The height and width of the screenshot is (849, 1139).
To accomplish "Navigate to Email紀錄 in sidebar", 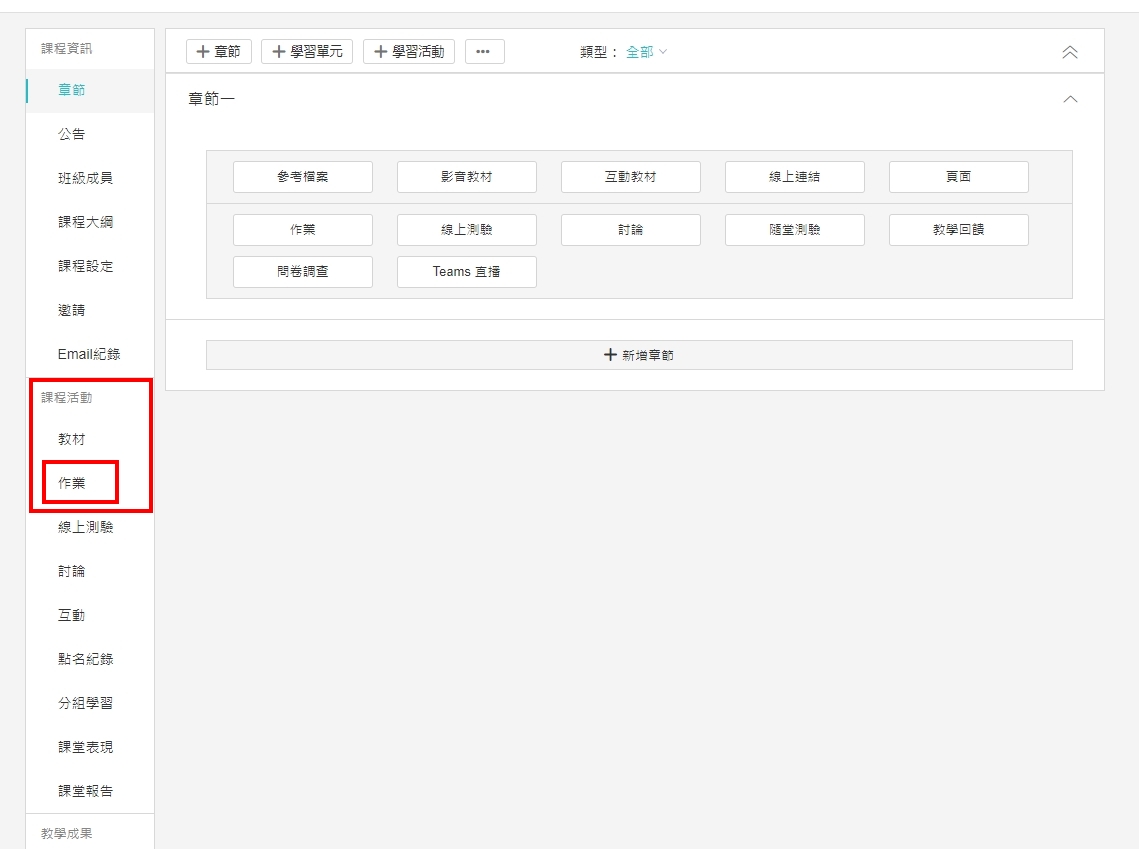I will [x=89, y=354].
